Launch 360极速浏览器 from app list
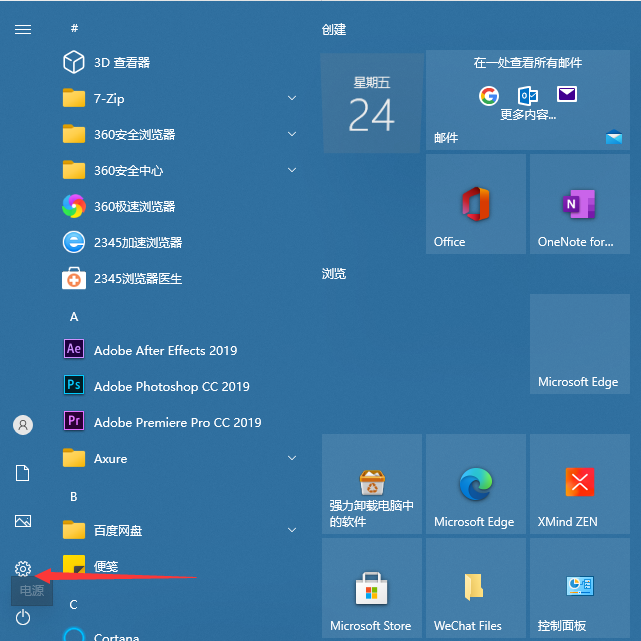Screen dimensions: 641x641 pyautogui.click(x=134, y=206)
